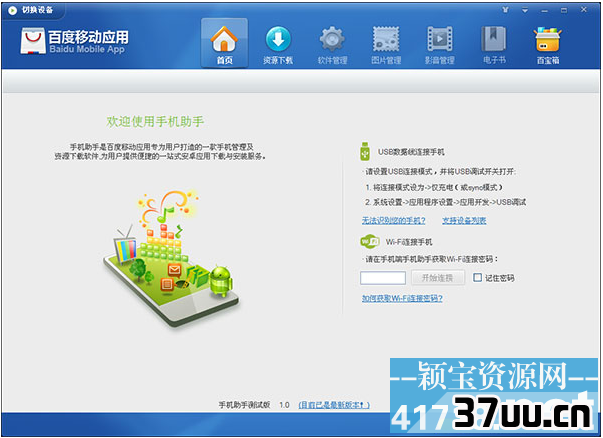Click the green USB connection icon
The width and height of the screenshot is (603, 438).
tap(365, 151)
